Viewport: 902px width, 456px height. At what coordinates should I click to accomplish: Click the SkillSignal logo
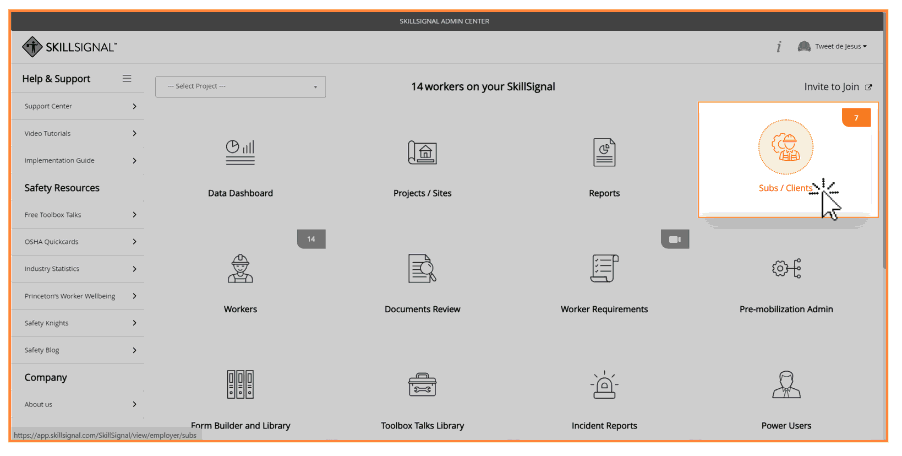[x=69, y=47]
